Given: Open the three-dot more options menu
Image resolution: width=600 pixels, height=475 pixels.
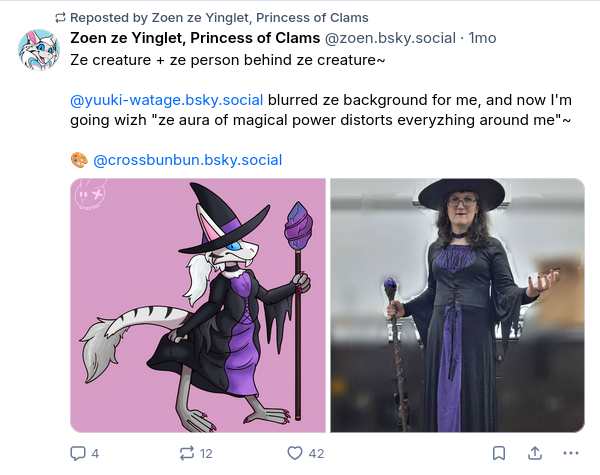Looking at the screenshot, I should point(571,453).
